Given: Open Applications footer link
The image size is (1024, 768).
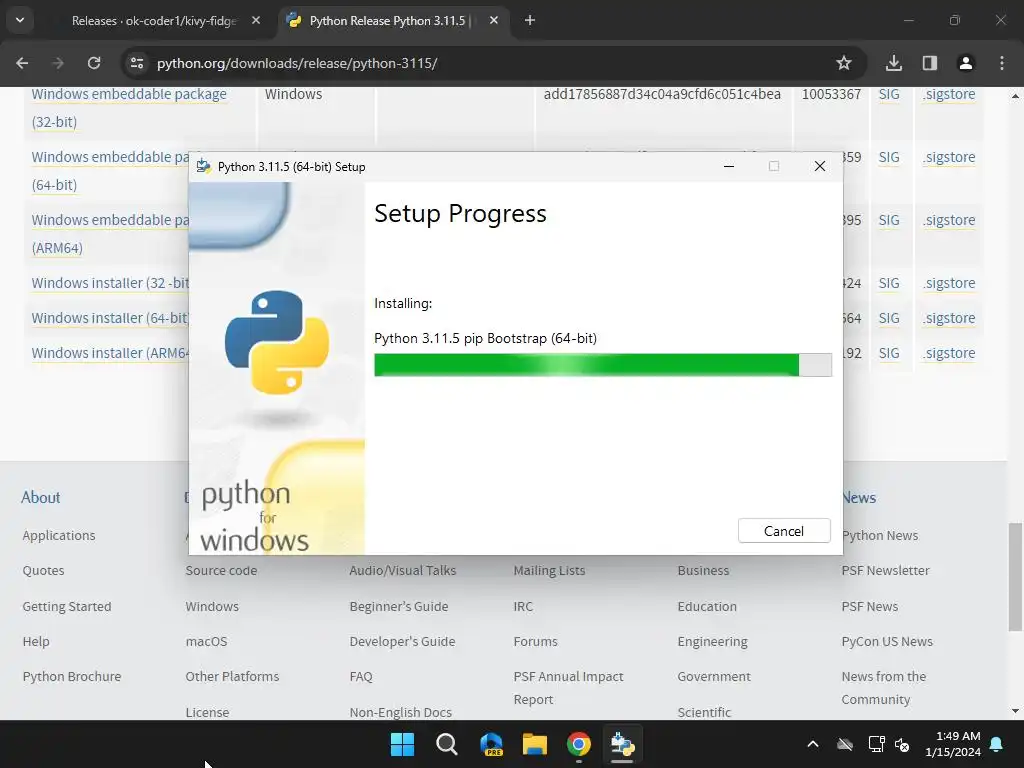Looking at the screenshot, I should tap(59, 536).
